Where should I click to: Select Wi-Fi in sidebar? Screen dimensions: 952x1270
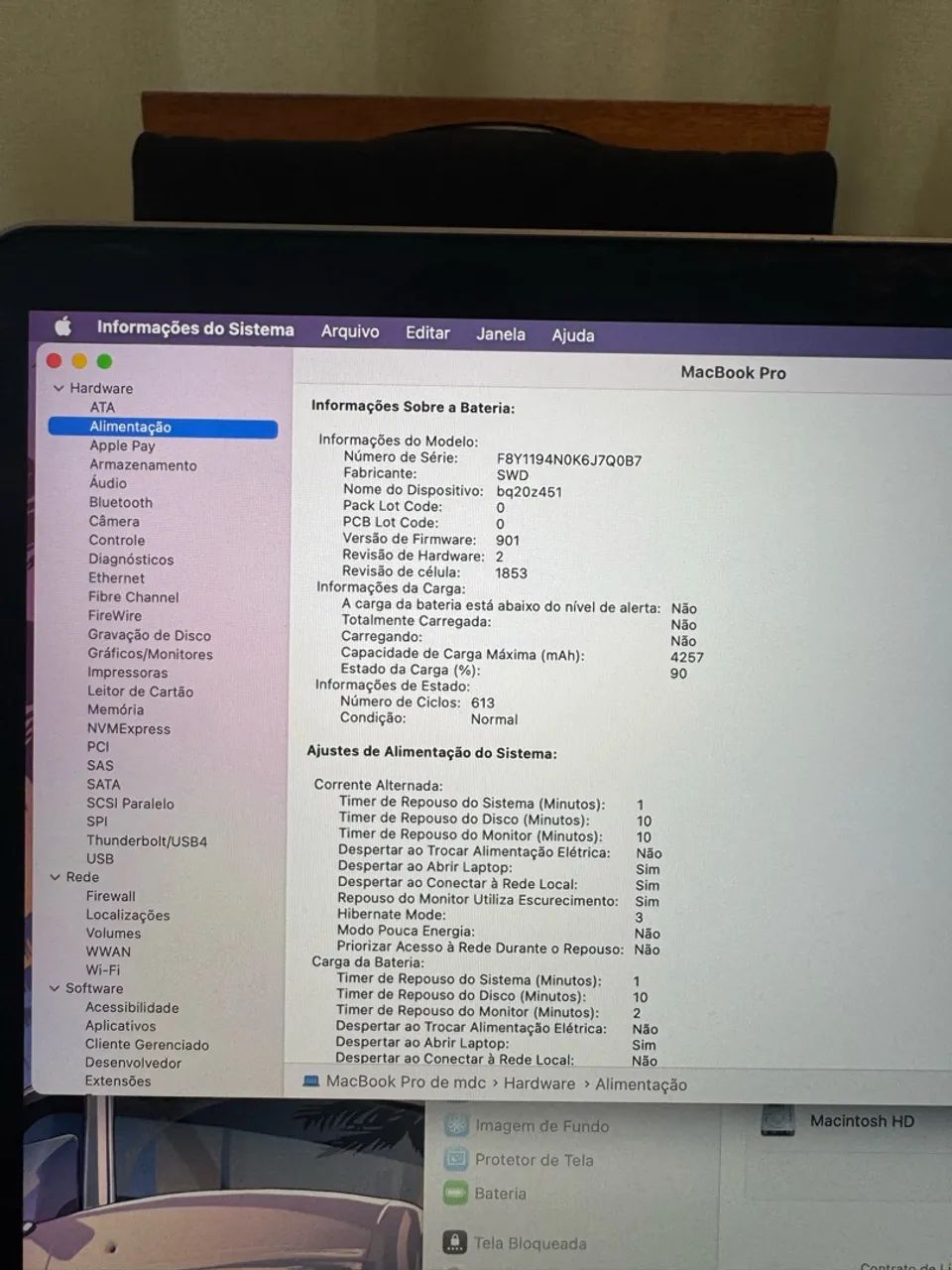click(x=102, y=969)
